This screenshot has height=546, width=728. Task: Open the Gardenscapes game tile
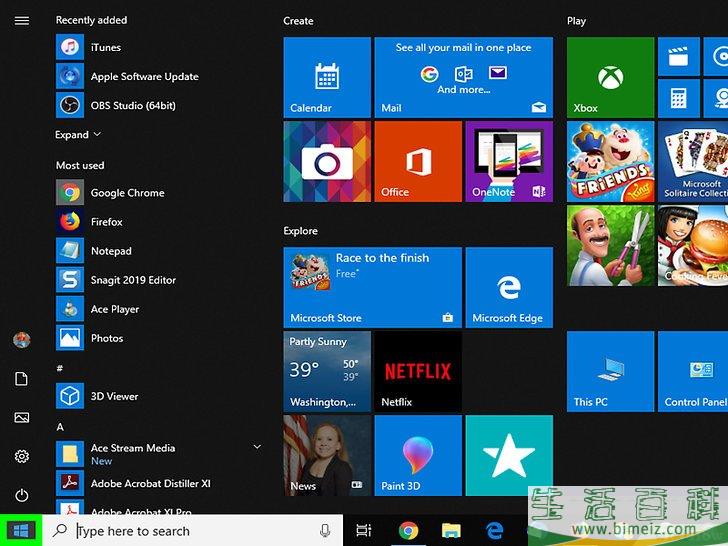click(610, 246)
